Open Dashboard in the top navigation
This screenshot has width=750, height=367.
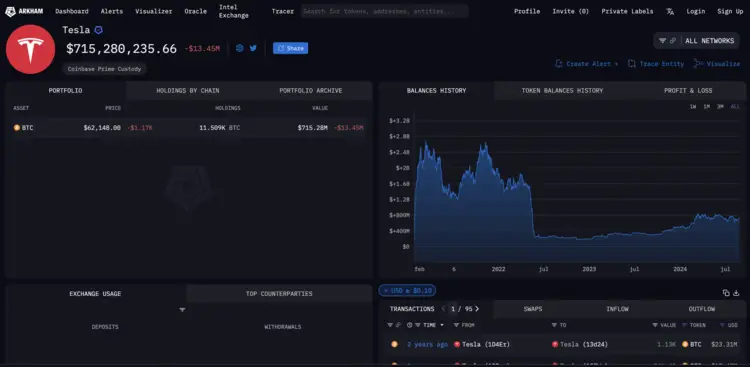click(72, 11)
